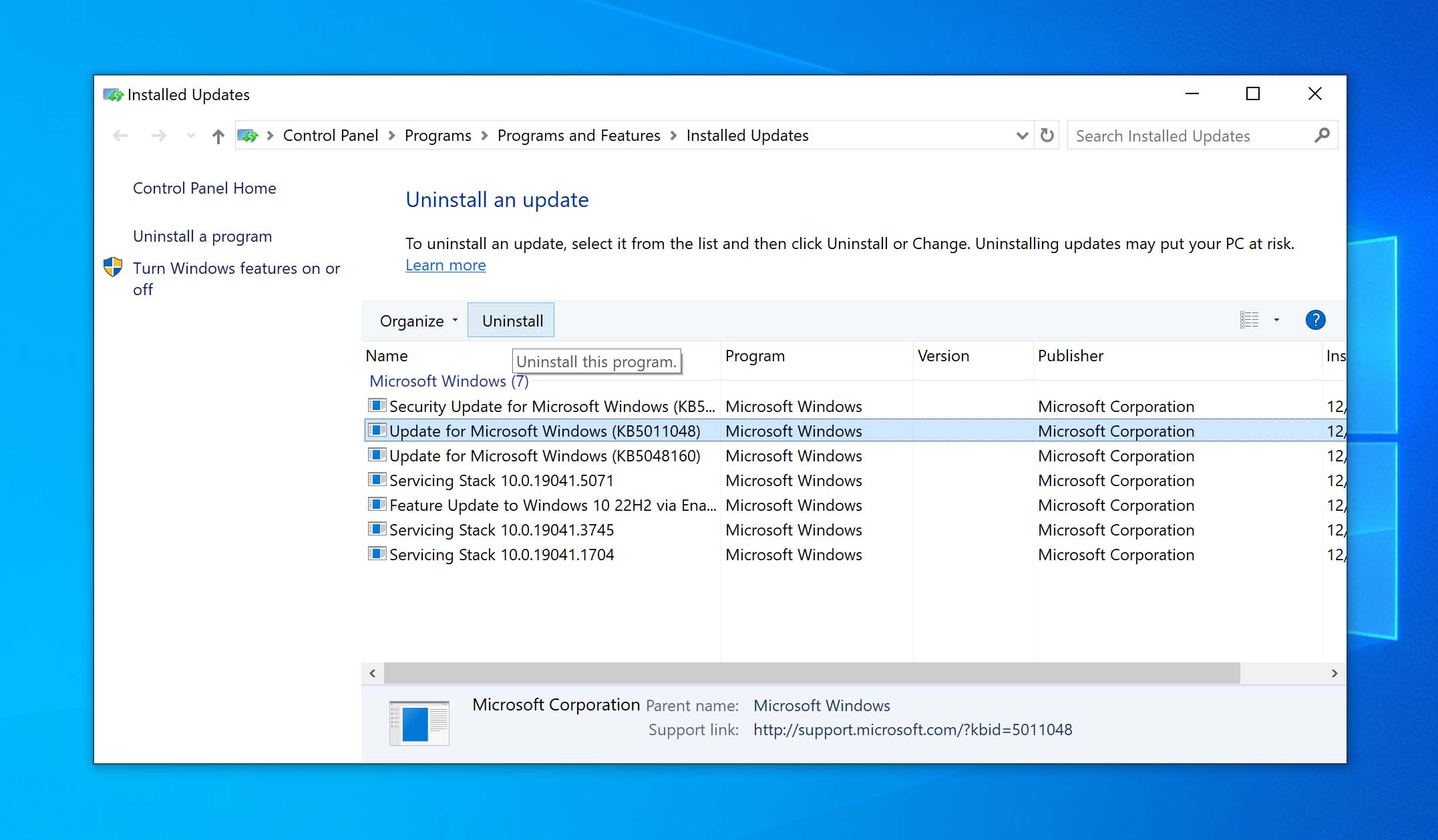This screenshot has height=840, width=1438.
Task: Click the horizontal scrollbar right arrow
Action: (x=1334, y=673)
